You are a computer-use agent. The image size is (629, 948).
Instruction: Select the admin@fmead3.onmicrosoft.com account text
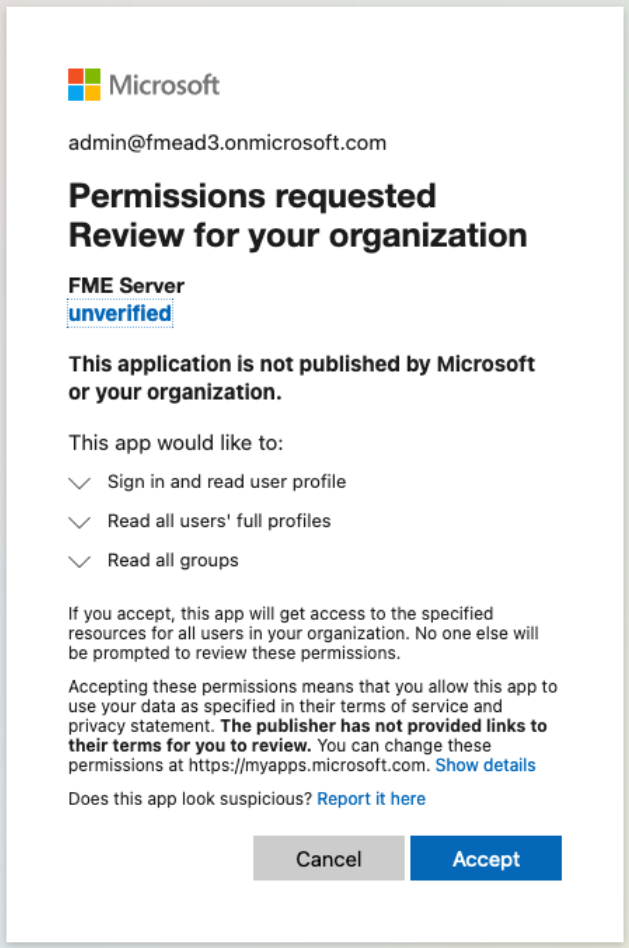click(227, 143)
